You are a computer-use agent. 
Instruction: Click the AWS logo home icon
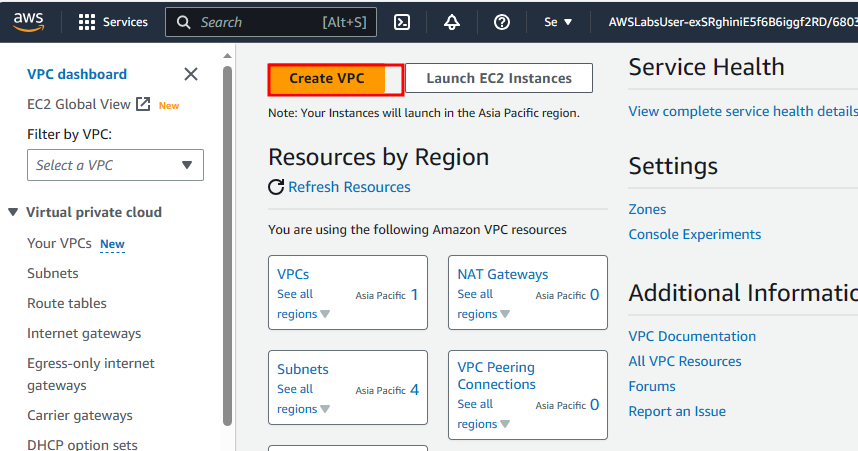pyautogui.click(x=28, y=22)
